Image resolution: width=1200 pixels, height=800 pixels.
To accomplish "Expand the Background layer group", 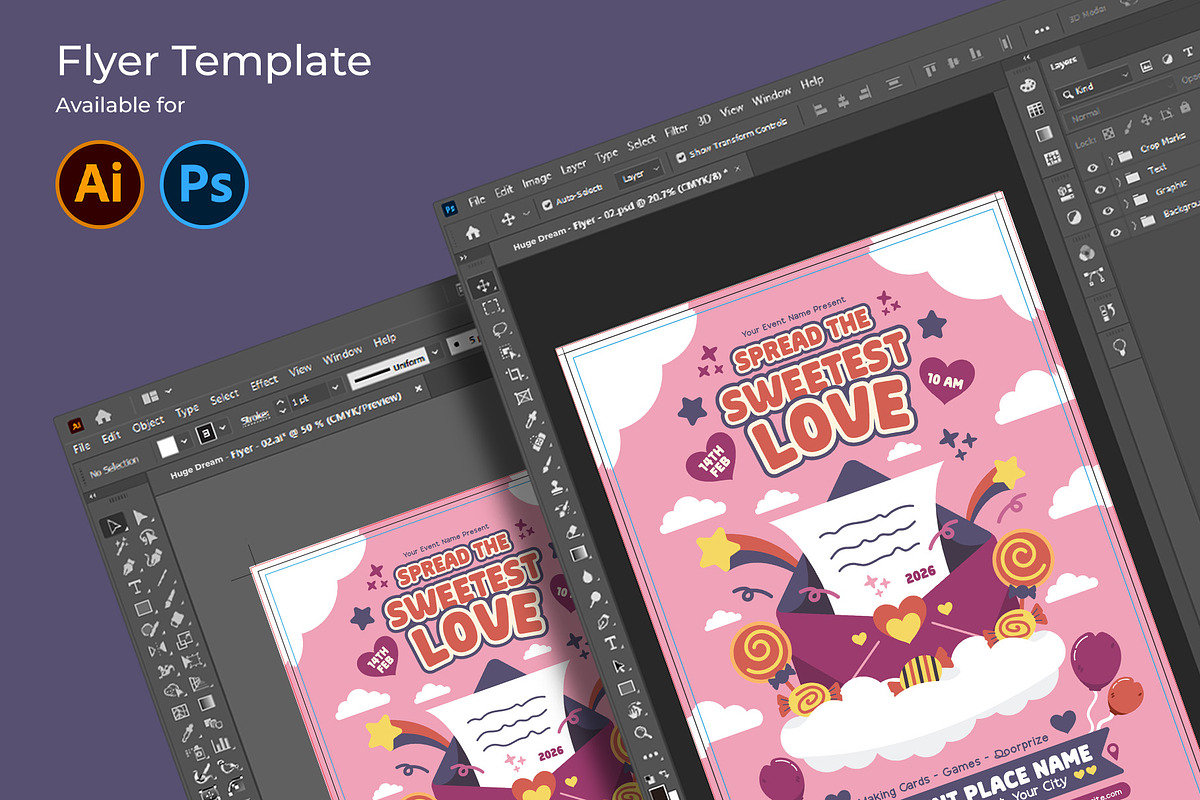I will 1134,224.
